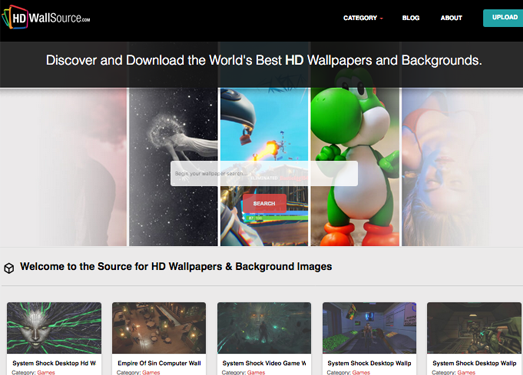Focus the wallpaper search input field
The height and width of the screenshot is (375, 523).
(264, 173)
